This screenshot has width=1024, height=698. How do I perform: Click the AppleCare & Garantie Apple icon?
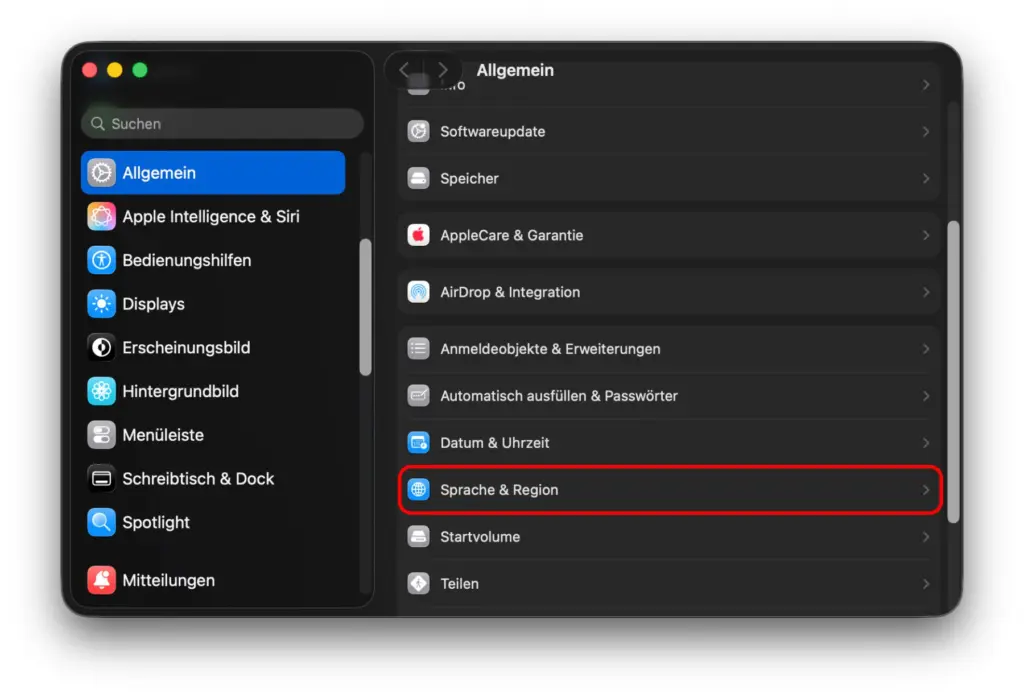pos(419,235)
